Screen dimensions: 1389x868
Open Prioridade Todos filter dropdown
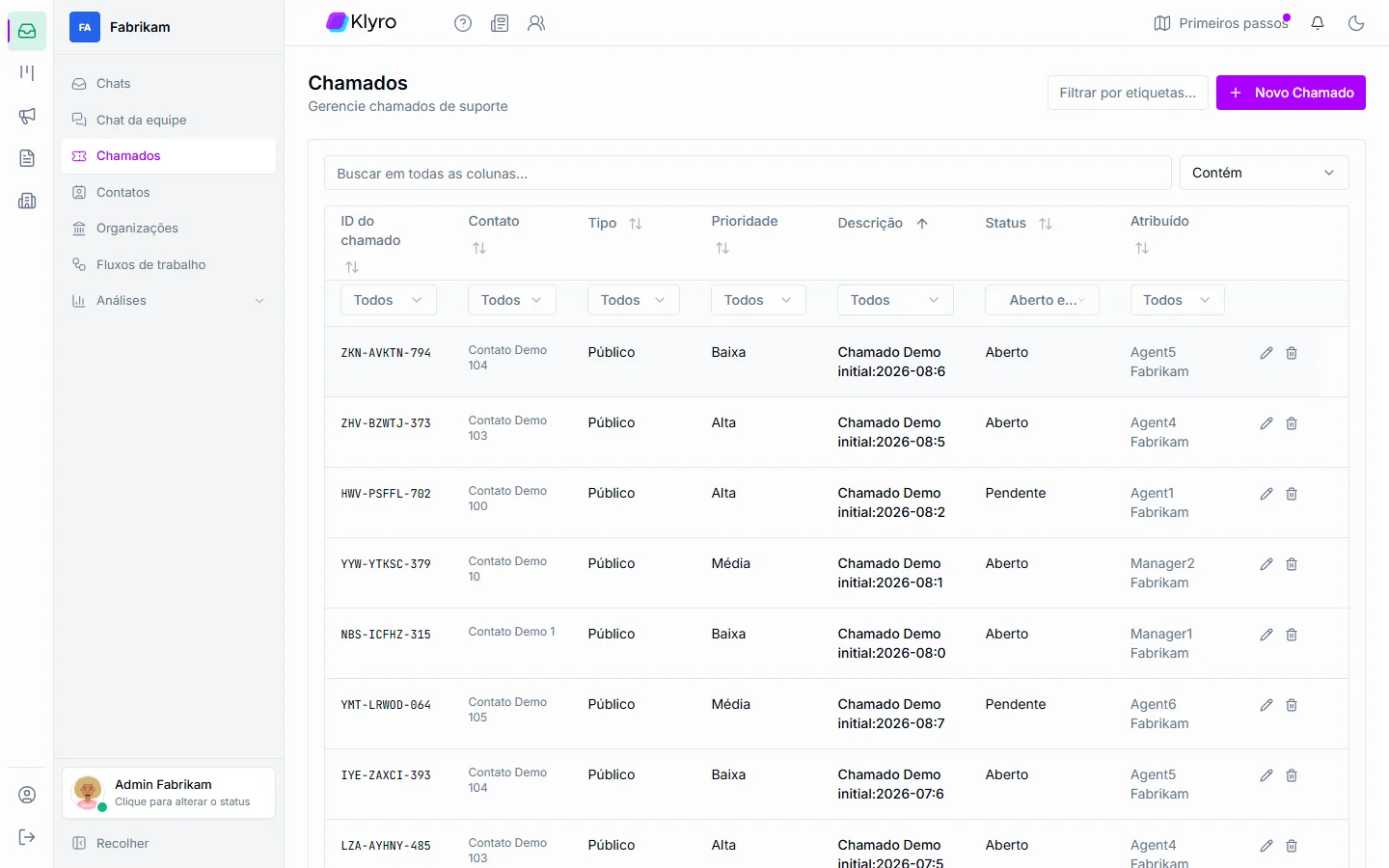coord(758,300)
